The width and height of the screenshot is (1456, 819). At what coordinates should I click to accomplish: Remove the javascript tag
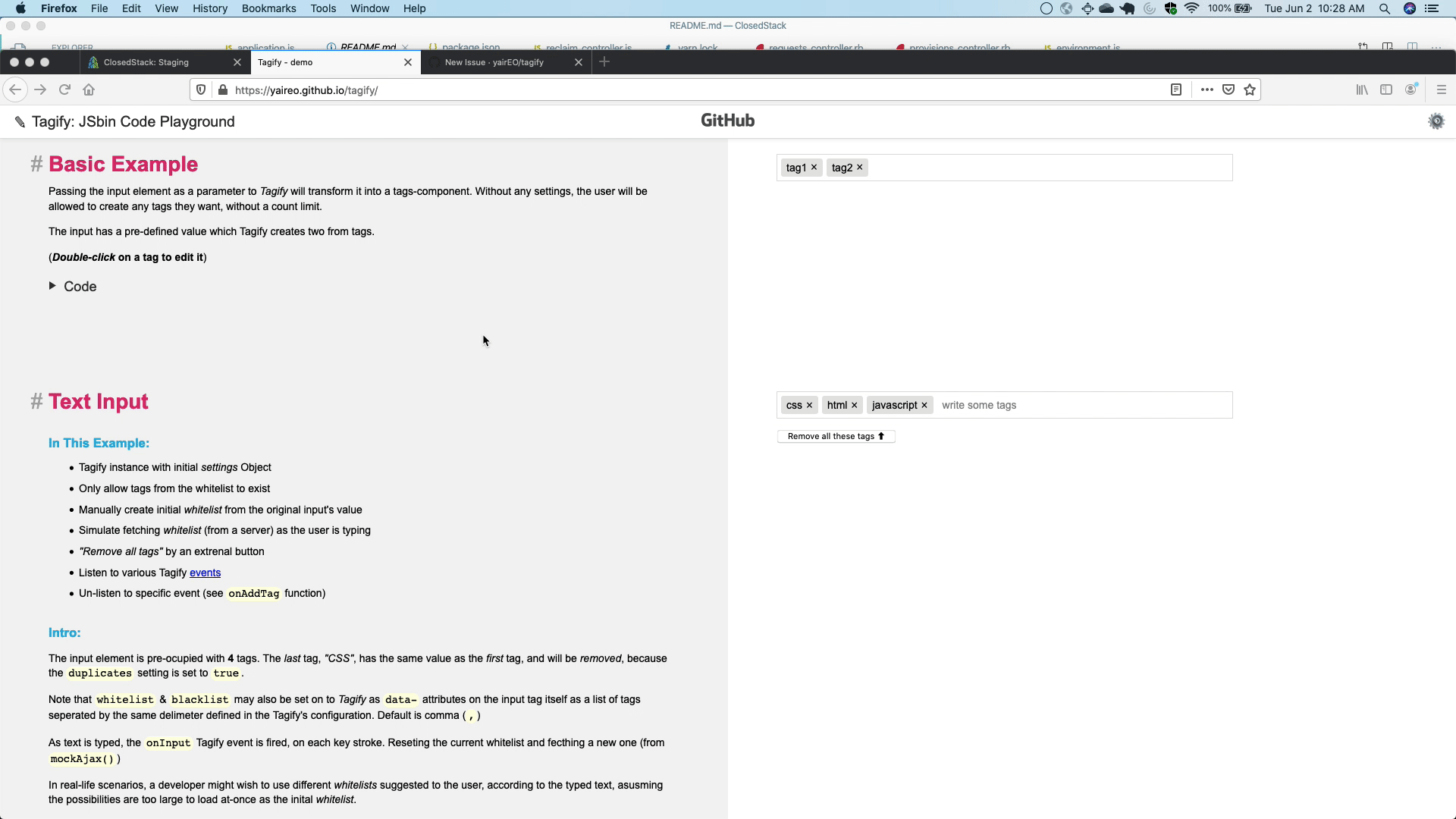(x=924, y=405)
